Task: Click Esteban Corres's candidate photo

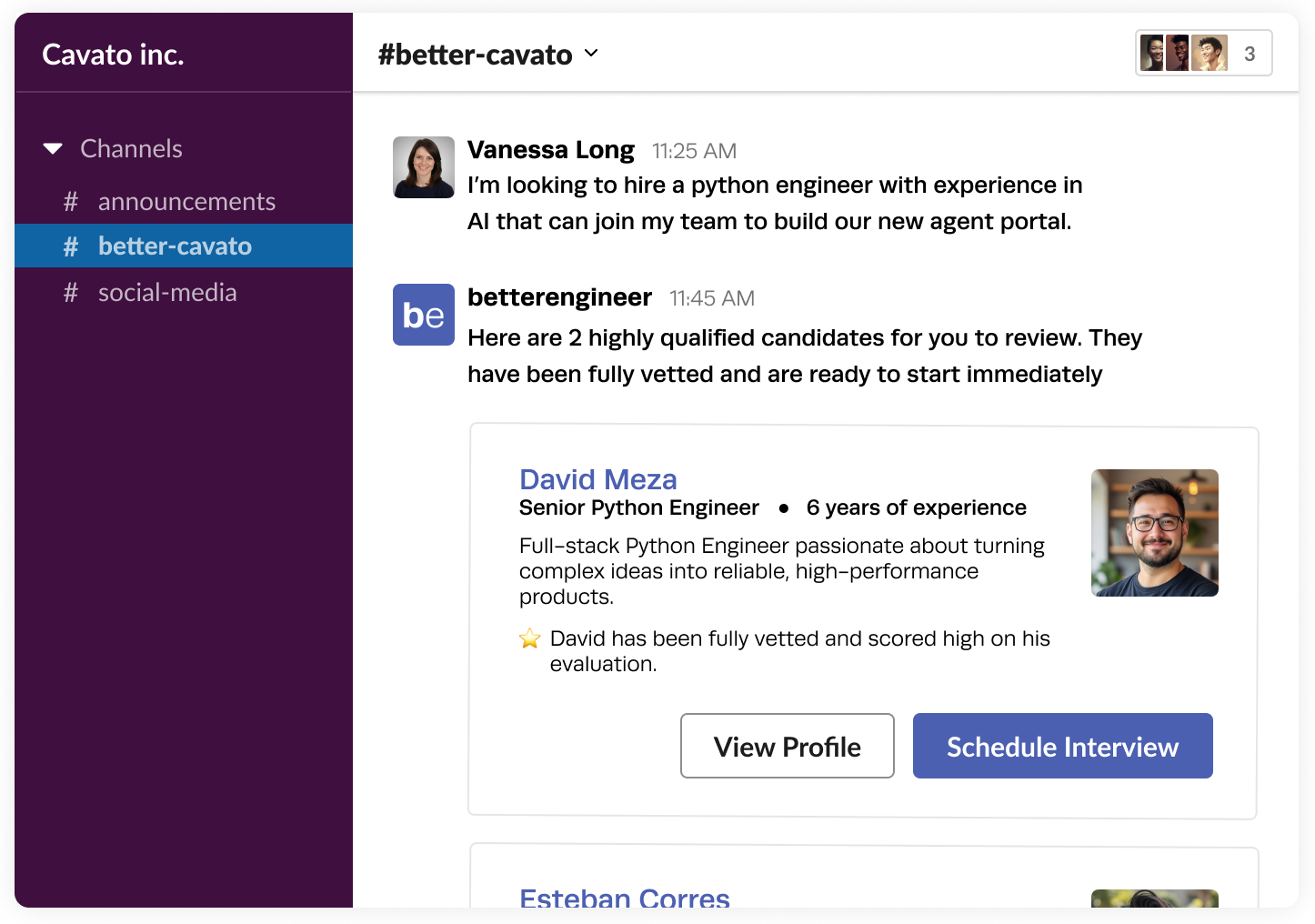Action: pyautogui.click(x=1154, y=900)
